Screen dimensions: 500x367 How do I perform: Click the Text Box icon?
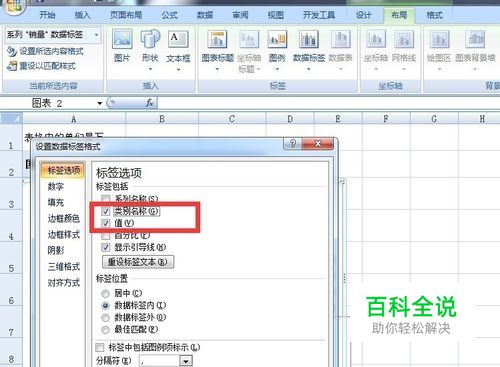[x=178, y=39]
